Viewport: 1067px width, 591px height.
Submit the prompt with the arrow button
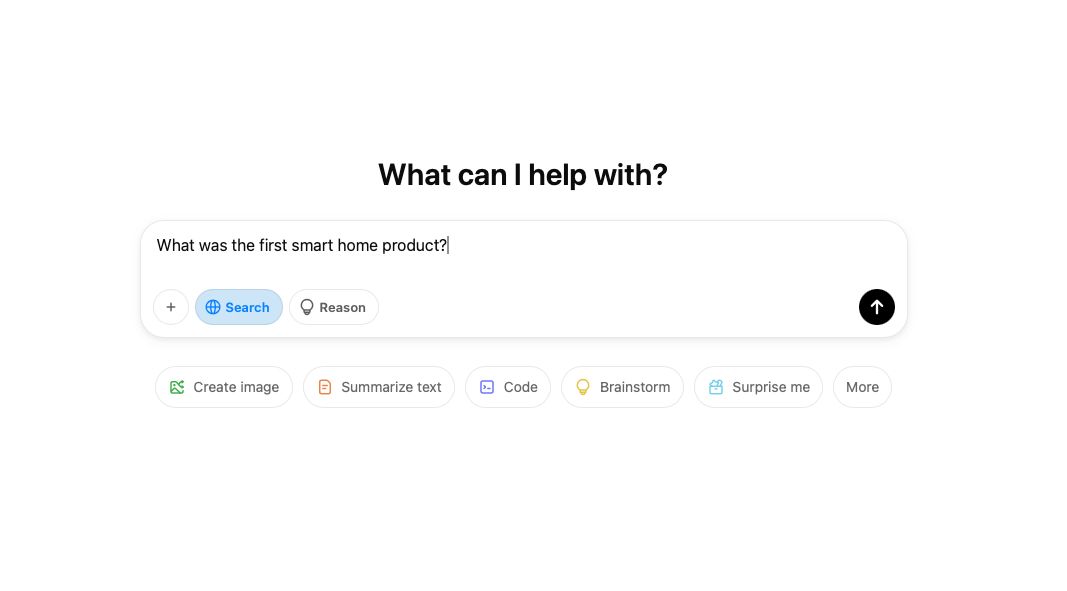click(876, 307)
